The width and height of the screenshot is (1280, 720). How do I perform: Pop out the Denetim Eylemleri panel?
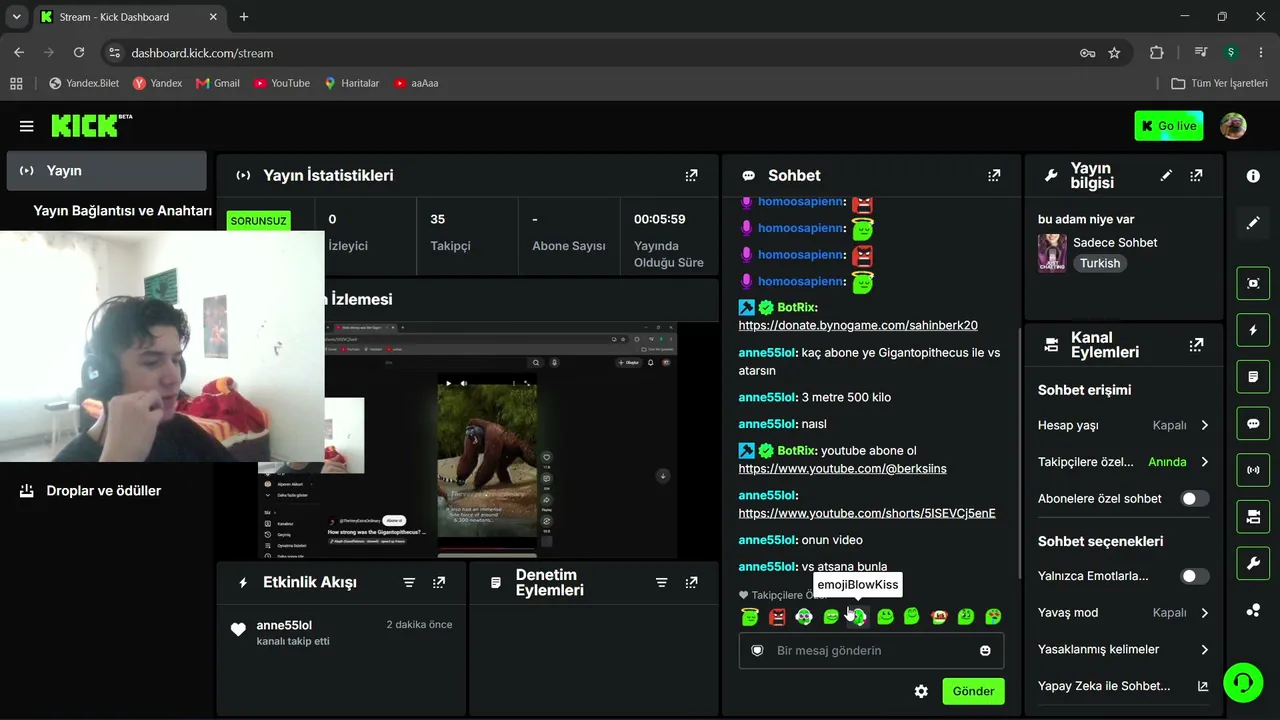[x=691, y=582]
